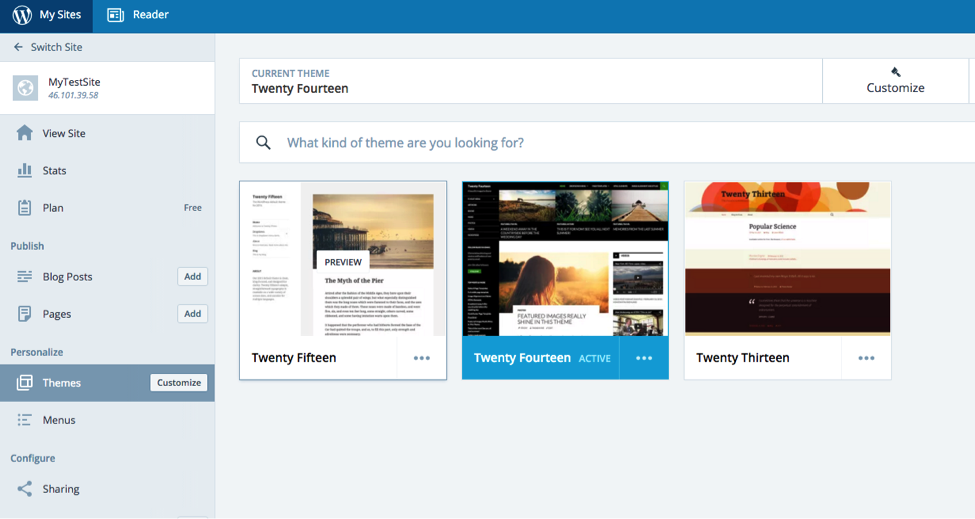Open Twenty Fourteen theme thumbnail
This screenshot has height=519, width=975.
pos(565,259)
